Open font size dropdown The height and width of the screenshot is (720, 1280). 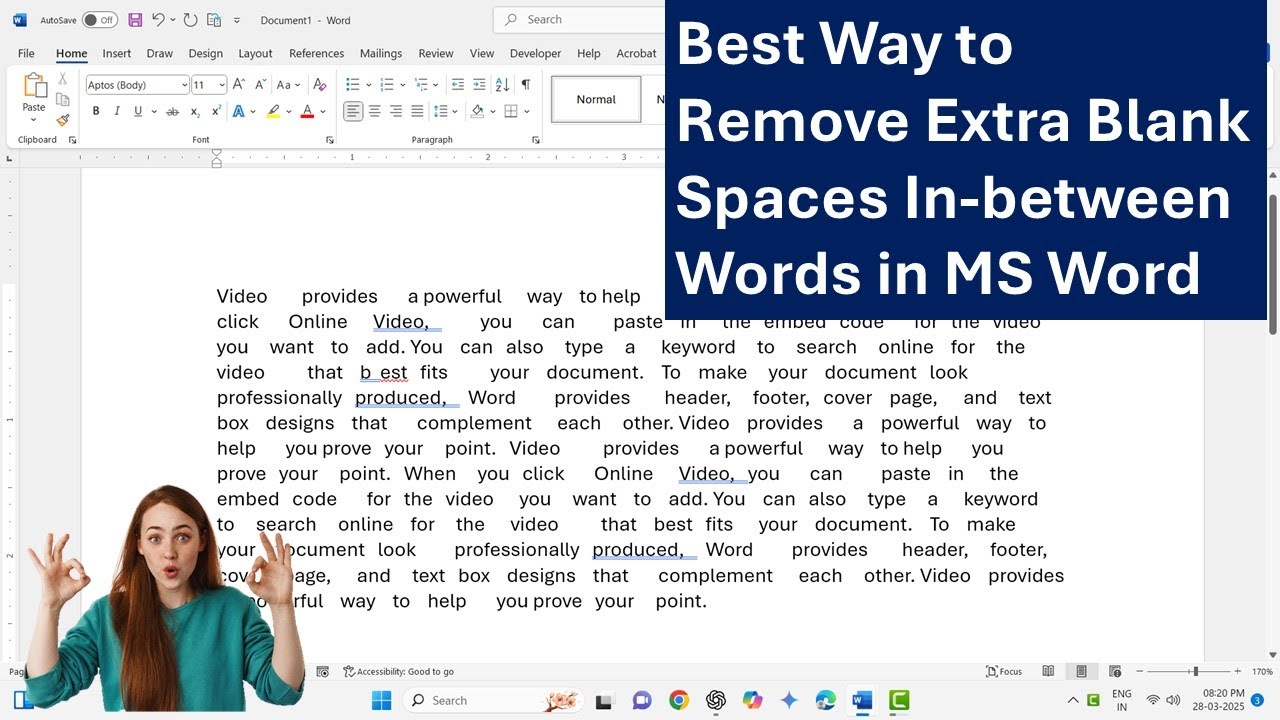tap(222, 85)
